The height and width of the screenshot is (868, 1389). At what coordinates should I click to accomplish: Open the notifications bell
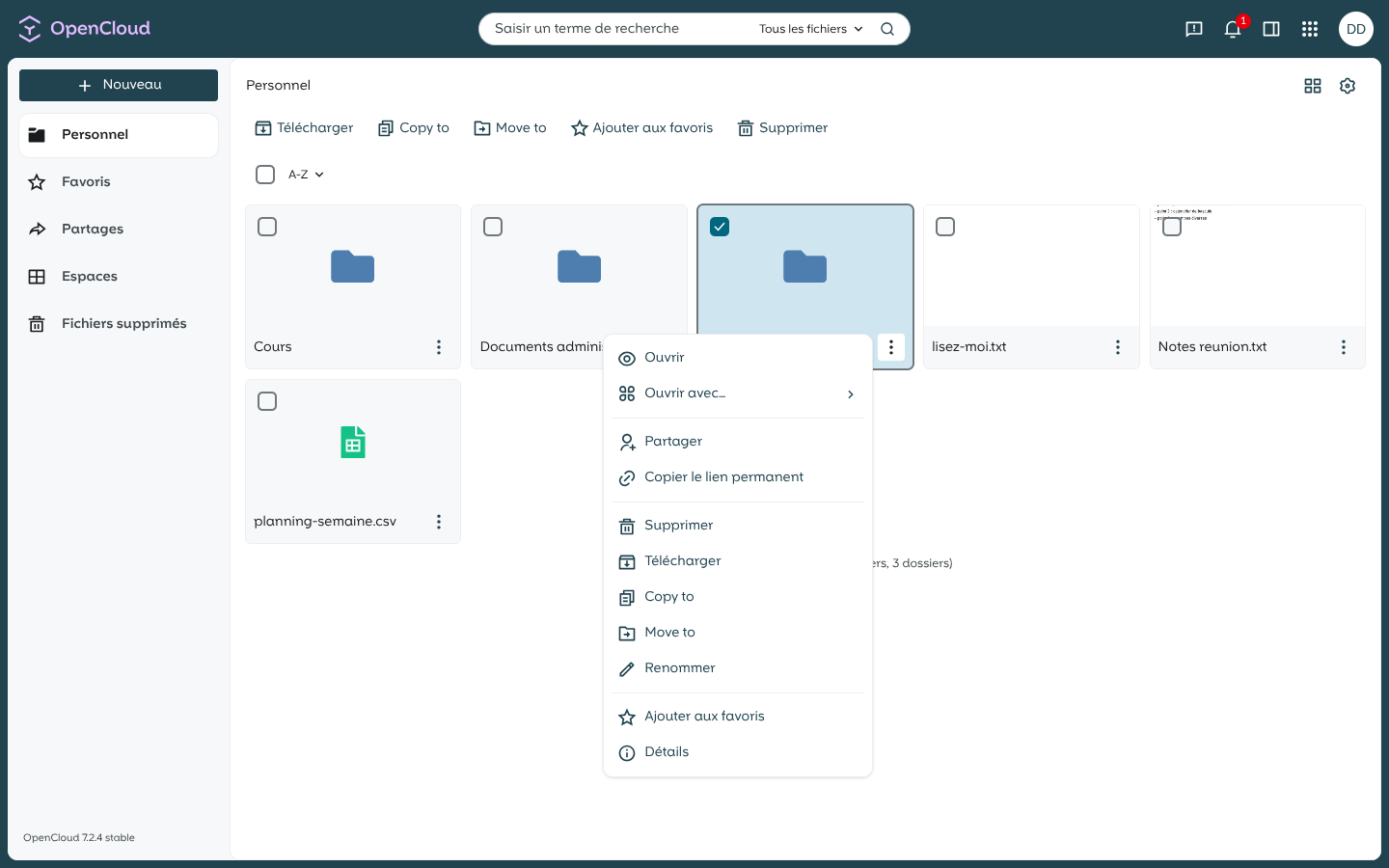coord(1233,29)
